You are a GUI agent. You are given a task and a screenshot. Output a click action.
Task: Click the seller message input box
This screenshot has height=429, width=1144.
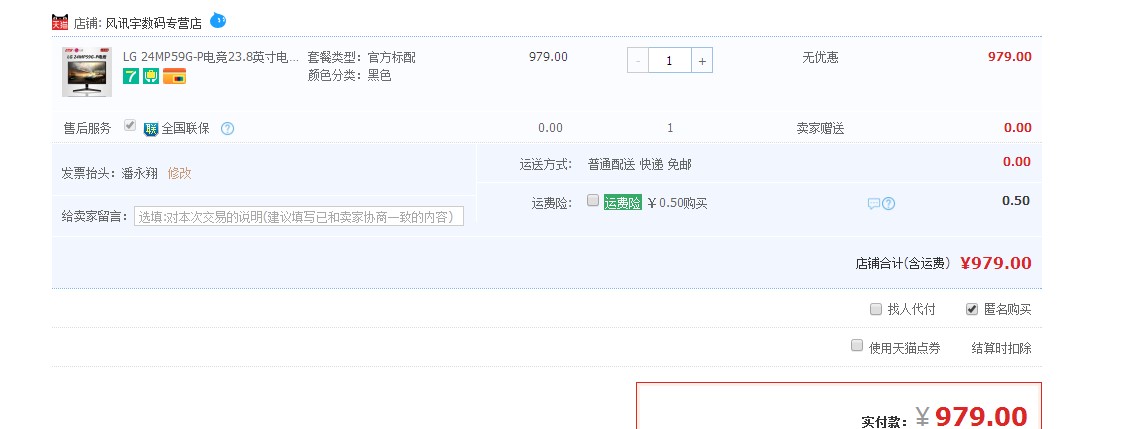(x=299, y=217)
